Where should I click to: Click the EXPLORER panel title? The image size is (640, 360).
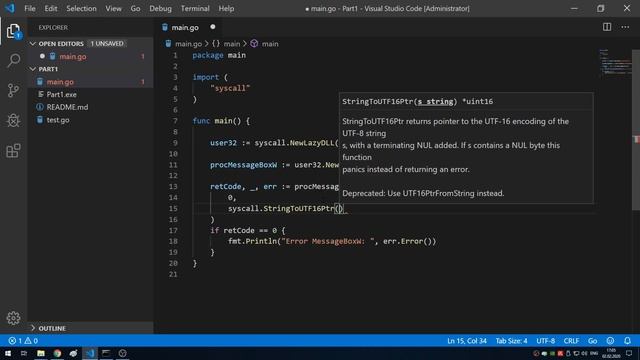pos(53,27)
